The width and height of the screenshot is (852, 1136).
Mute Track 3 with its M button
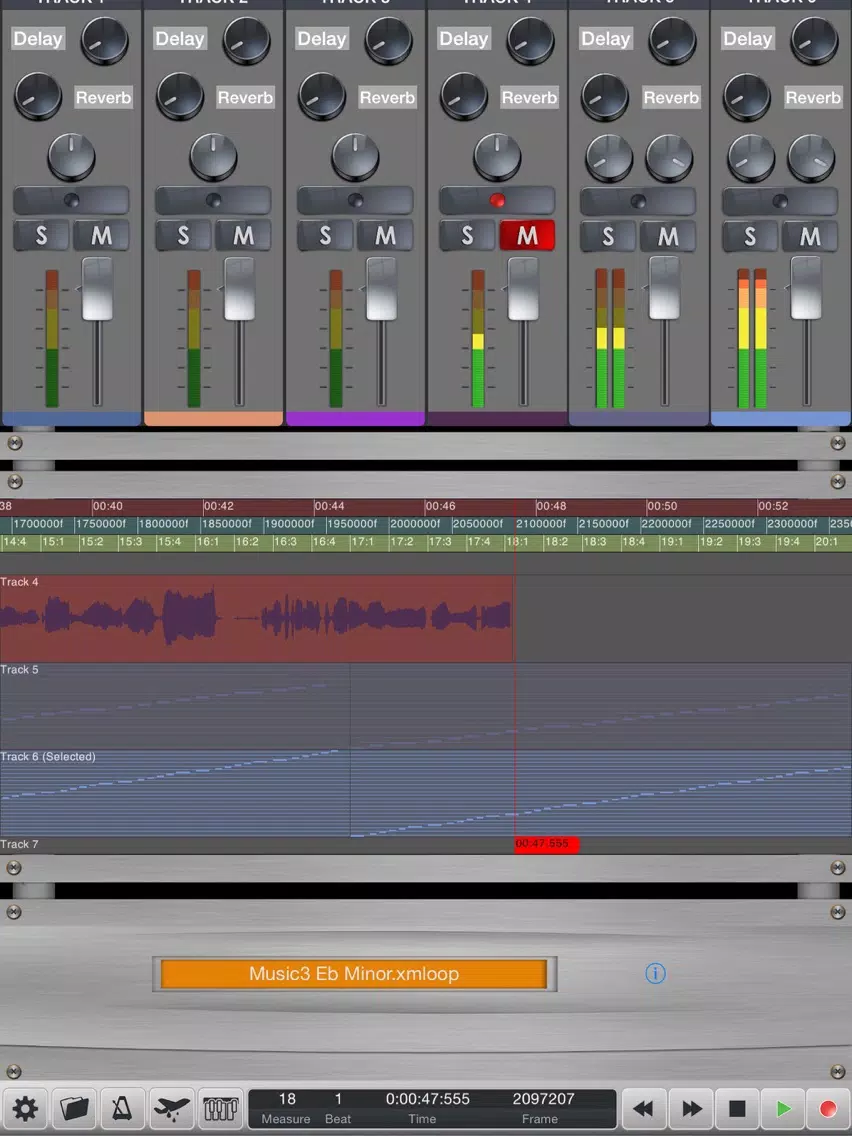pyautogui.click(x=385, y=235)
